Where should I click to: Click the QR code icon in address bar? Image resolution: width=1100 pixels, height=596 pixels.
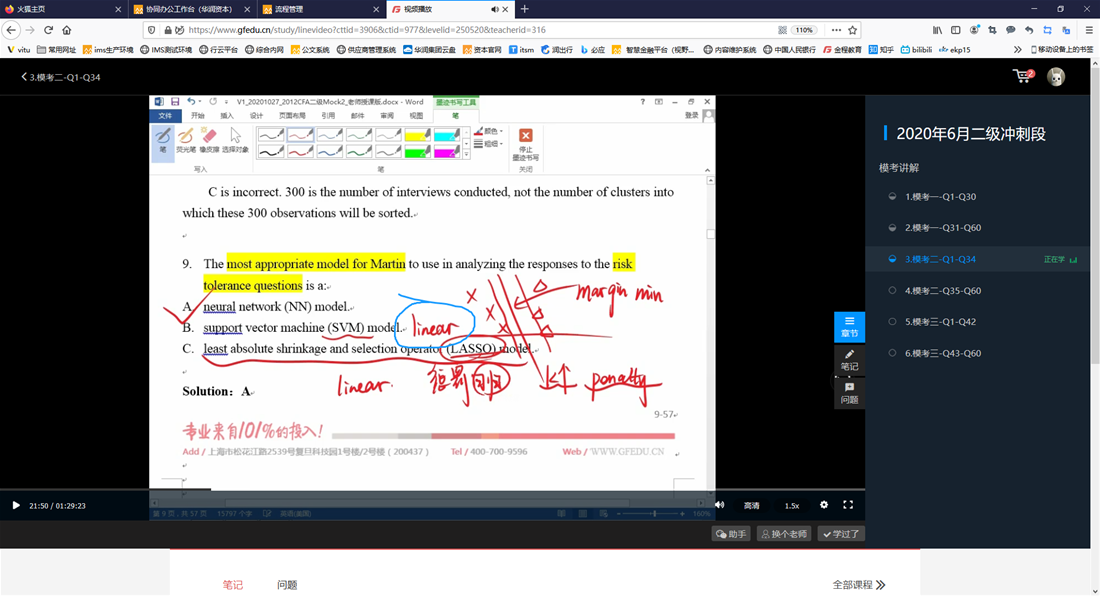782,30
